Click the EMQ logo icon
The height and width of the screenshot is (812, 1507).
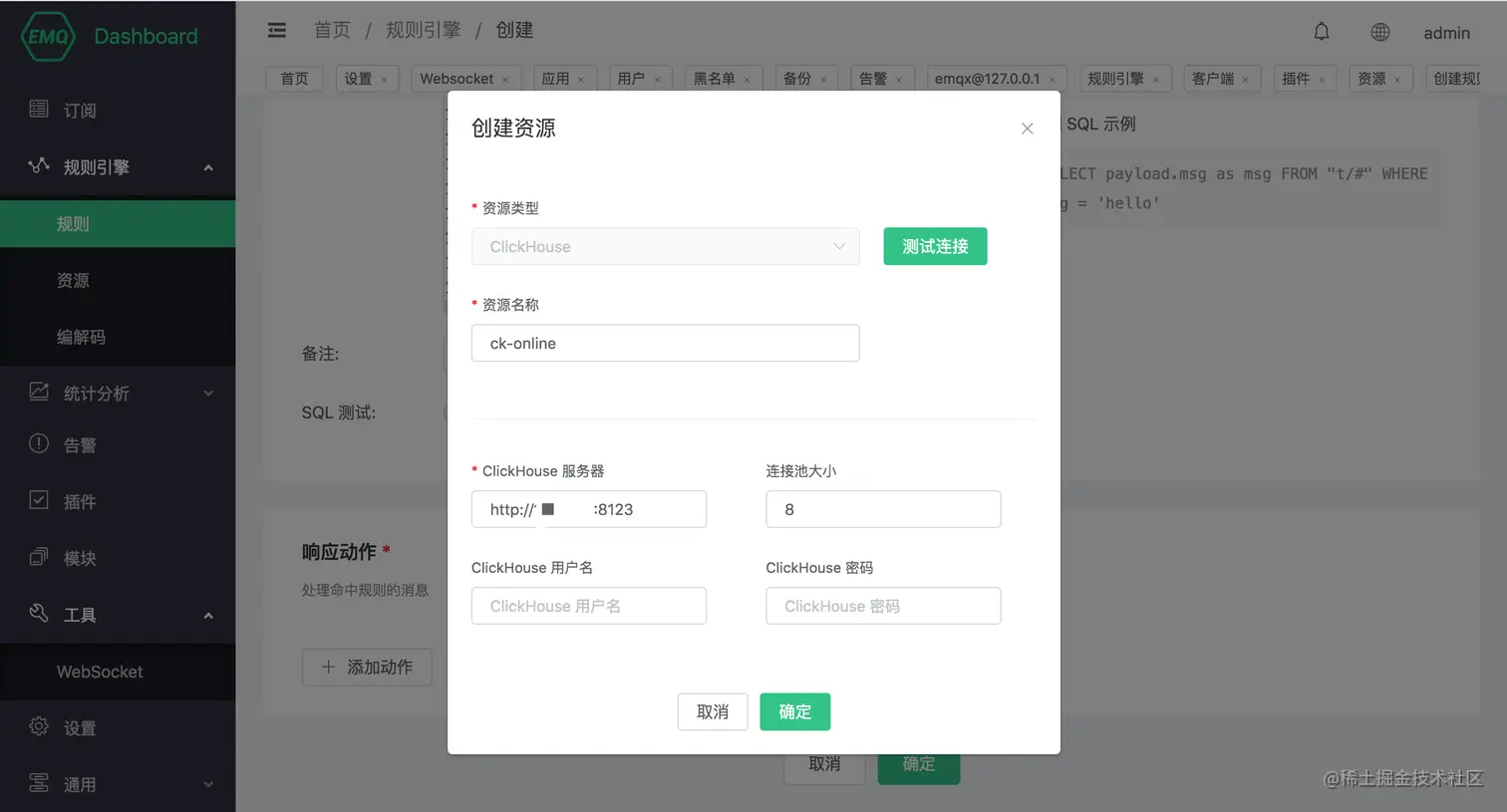click(47, 37)
